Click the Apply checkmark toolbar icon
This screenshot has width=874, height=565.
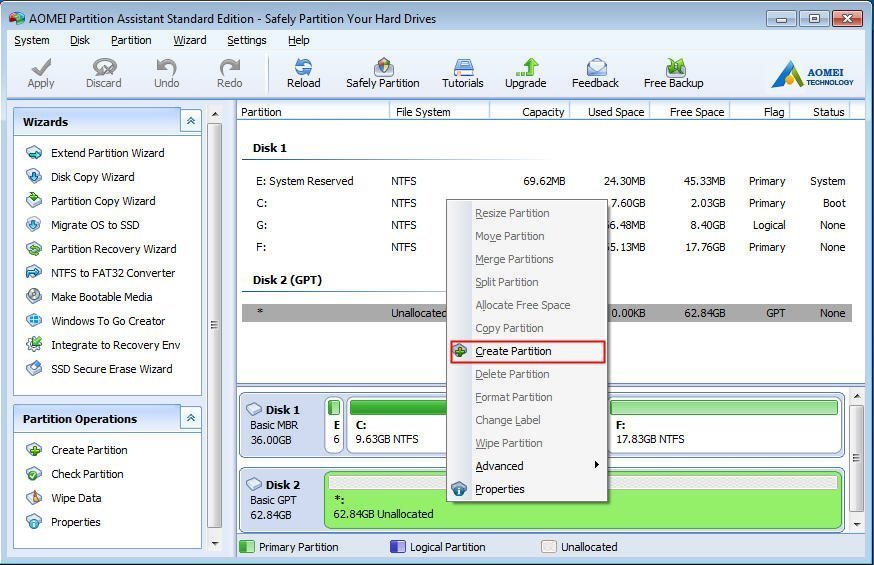41,68
